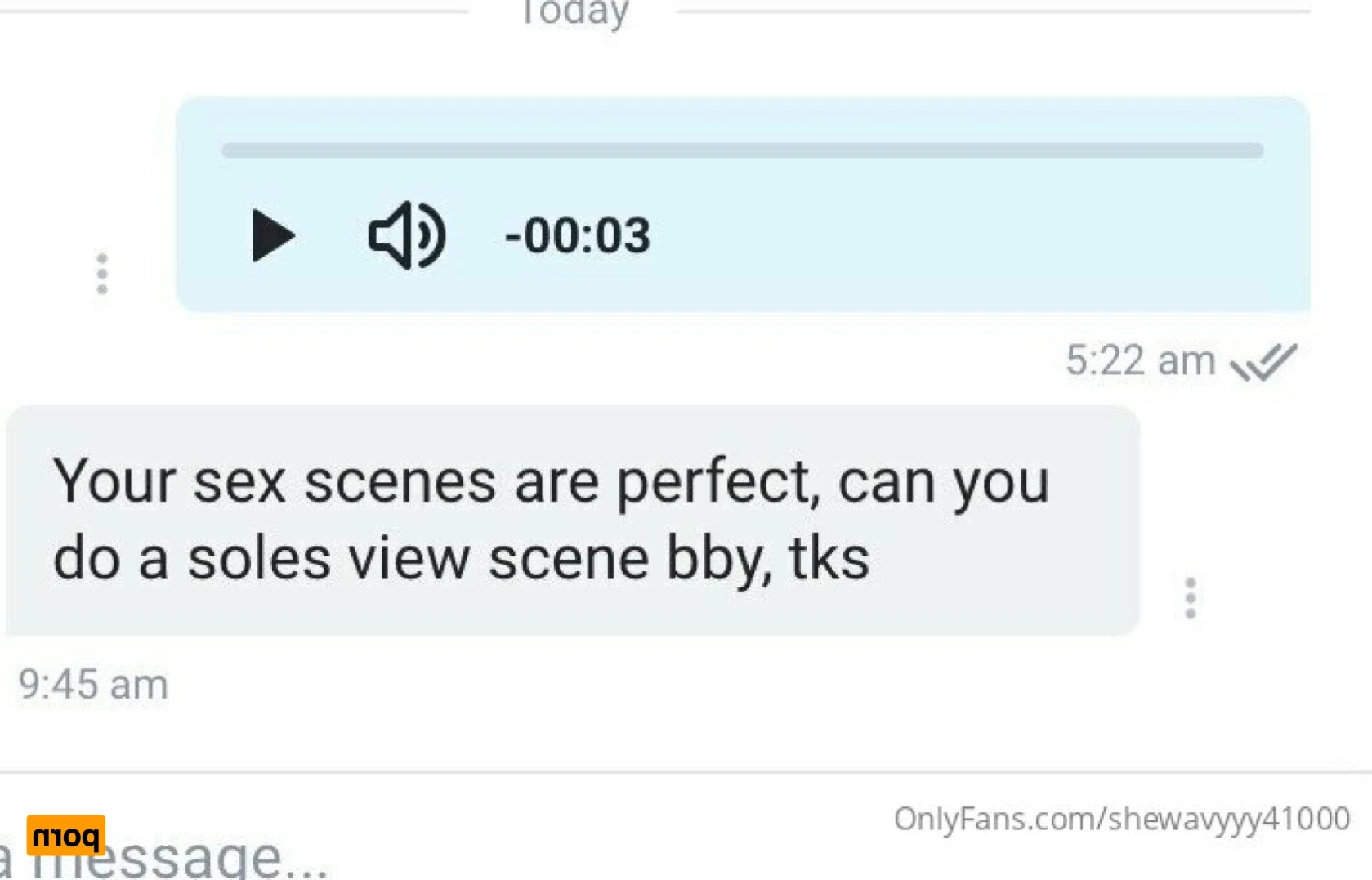This screenshot has width=1372, height=880.
Task: Select the -00:03 remaining time label
Action: click(577, 236)
